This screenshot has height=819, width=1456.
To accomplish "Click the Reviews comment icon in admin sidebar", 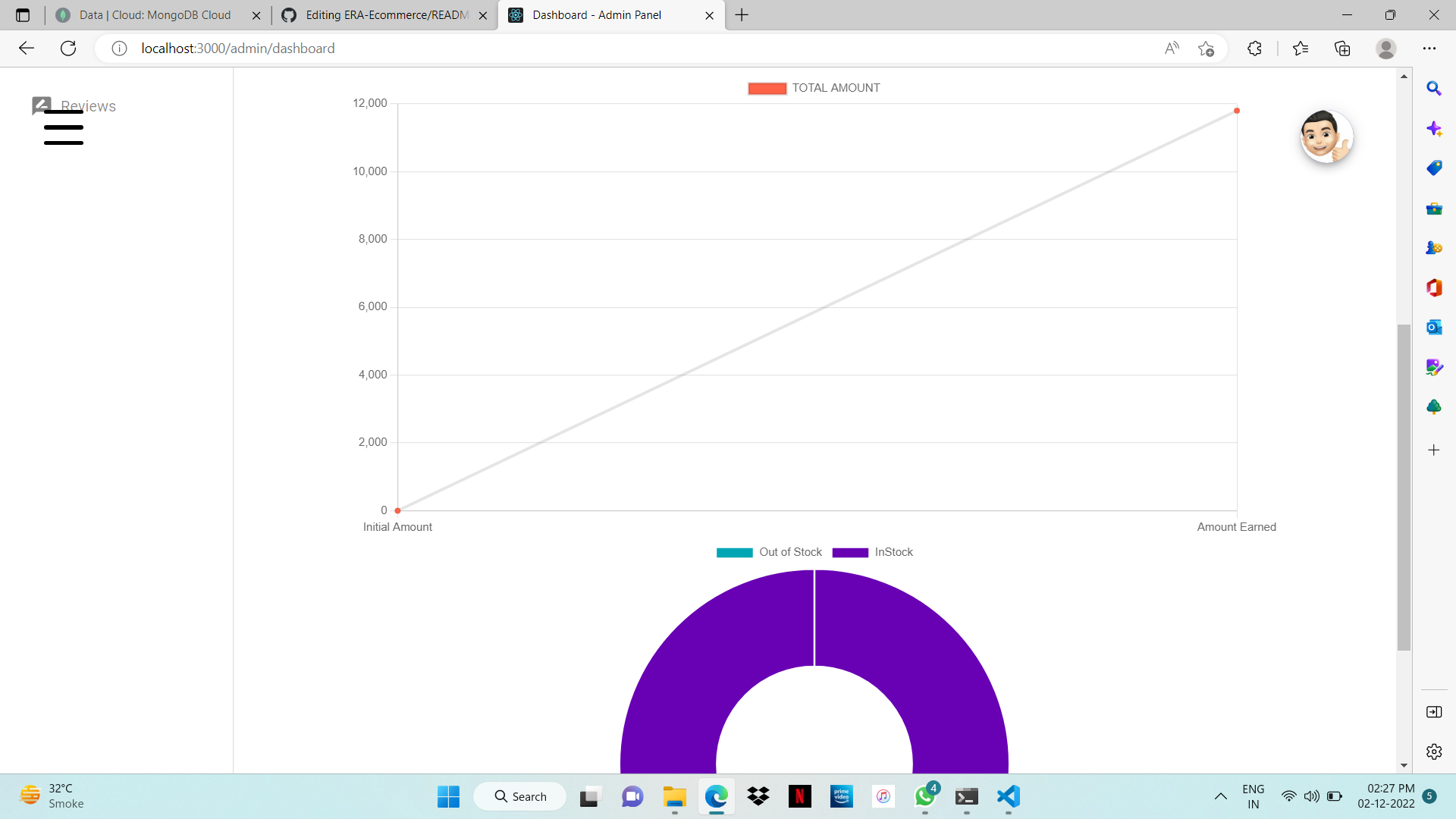I will point(41,105).
